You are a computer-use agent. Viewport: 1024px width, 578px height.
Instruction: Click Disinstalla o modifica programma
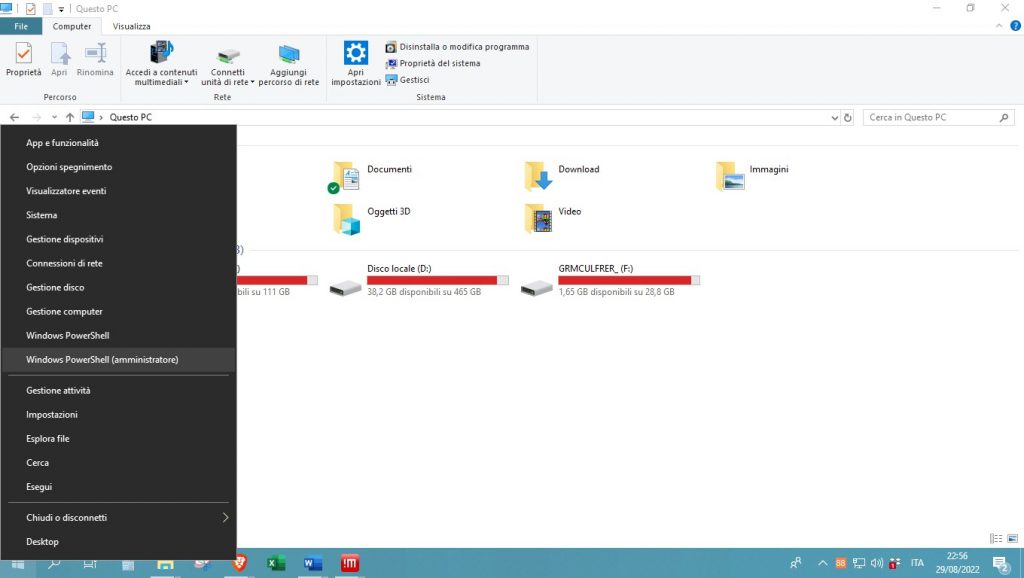pos(464,47)
